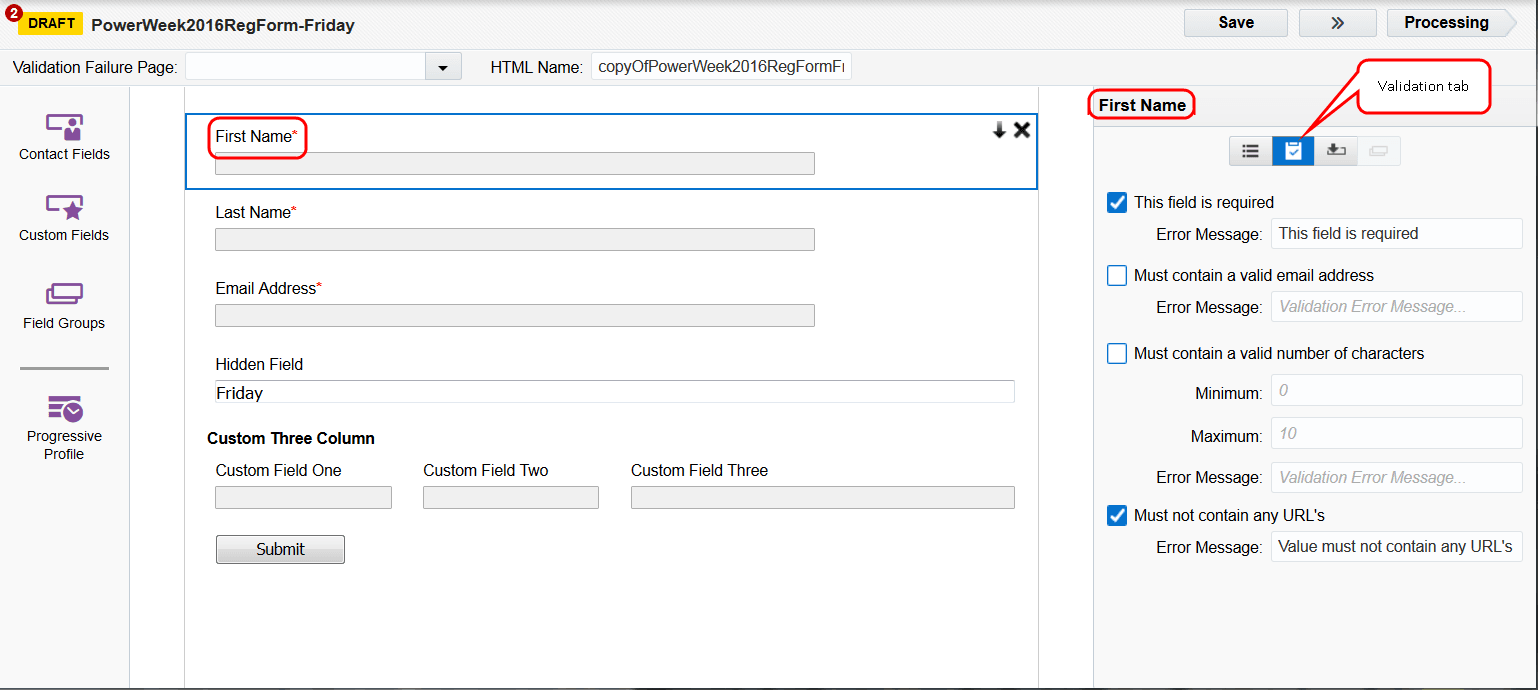Enable 'Must contain a valid number of characters'
Screen dimensions: 1538x690
1117,353
